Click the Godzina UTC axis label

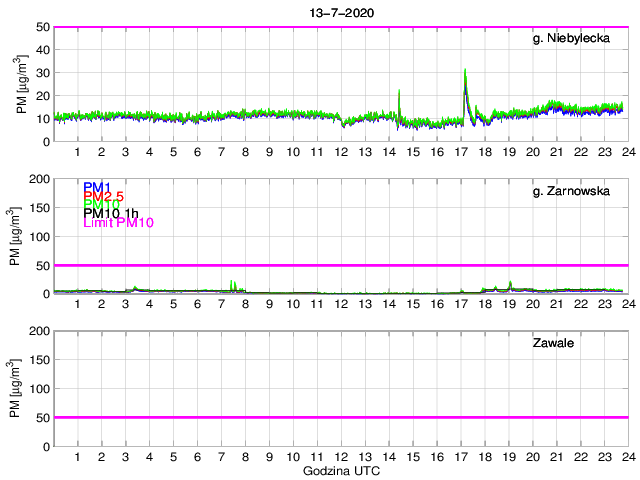click(x=340, y=470)
